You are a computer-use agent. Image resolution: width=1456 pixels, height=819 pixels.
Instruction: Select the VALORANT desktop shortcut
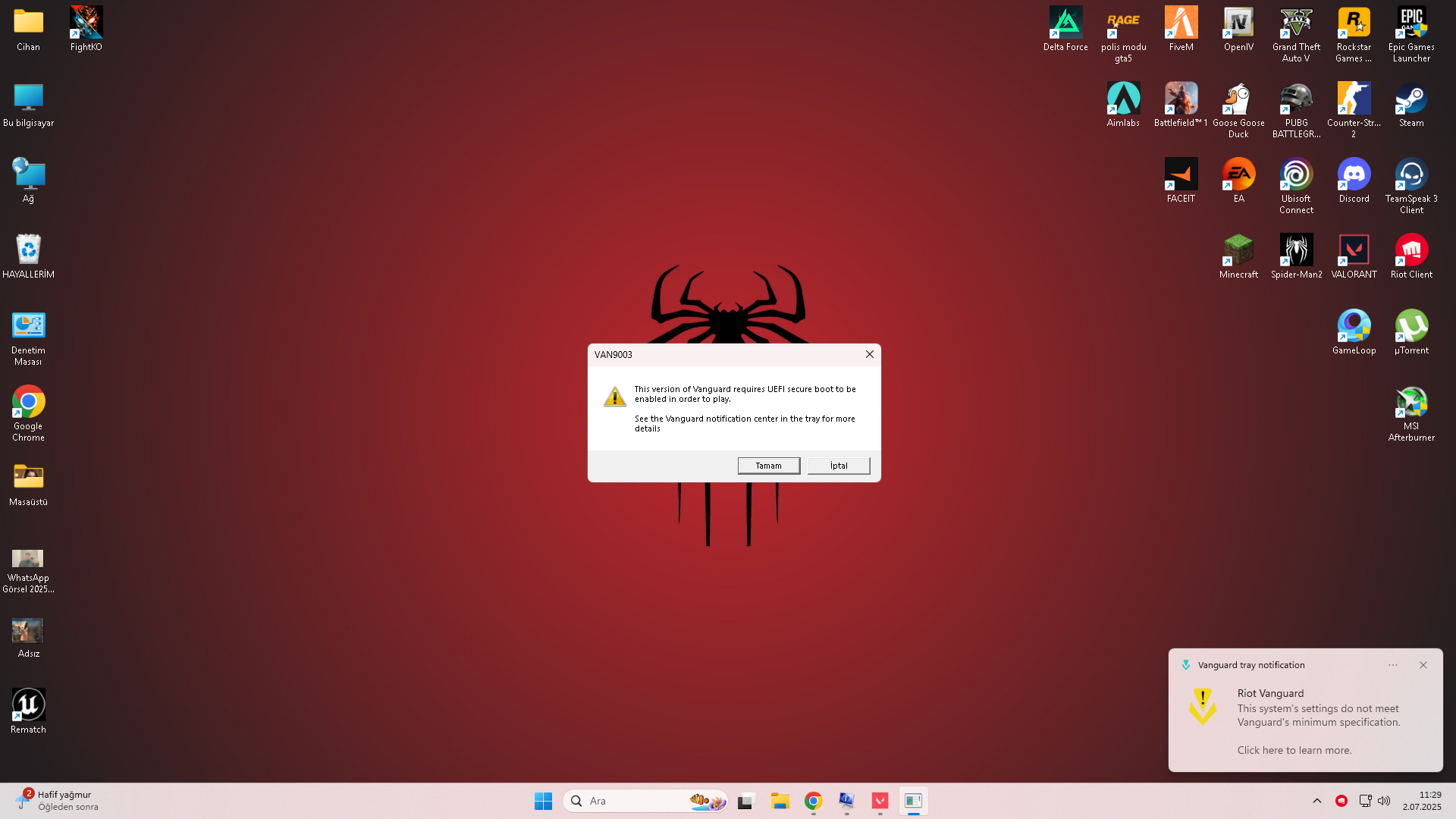pos(1354,257)
